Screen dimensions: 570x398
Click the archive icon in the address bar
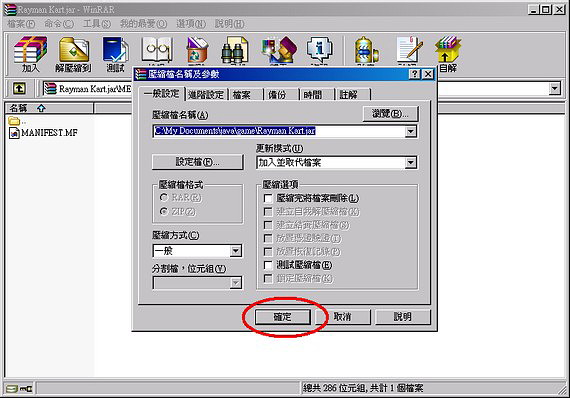(50, 88)
